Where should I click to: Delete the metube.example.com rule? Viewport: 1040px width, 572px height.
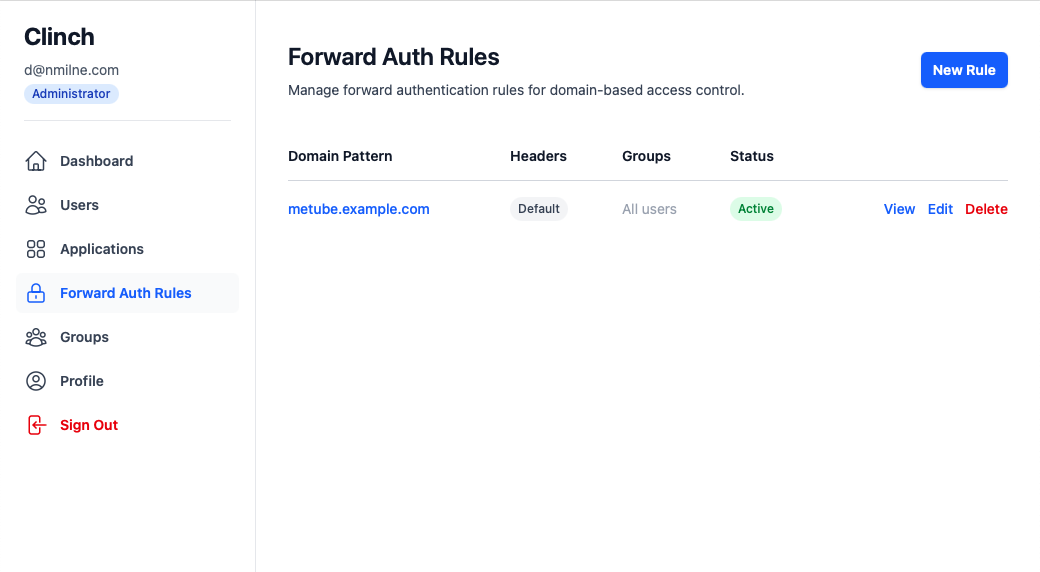click(x=986, y=209)
